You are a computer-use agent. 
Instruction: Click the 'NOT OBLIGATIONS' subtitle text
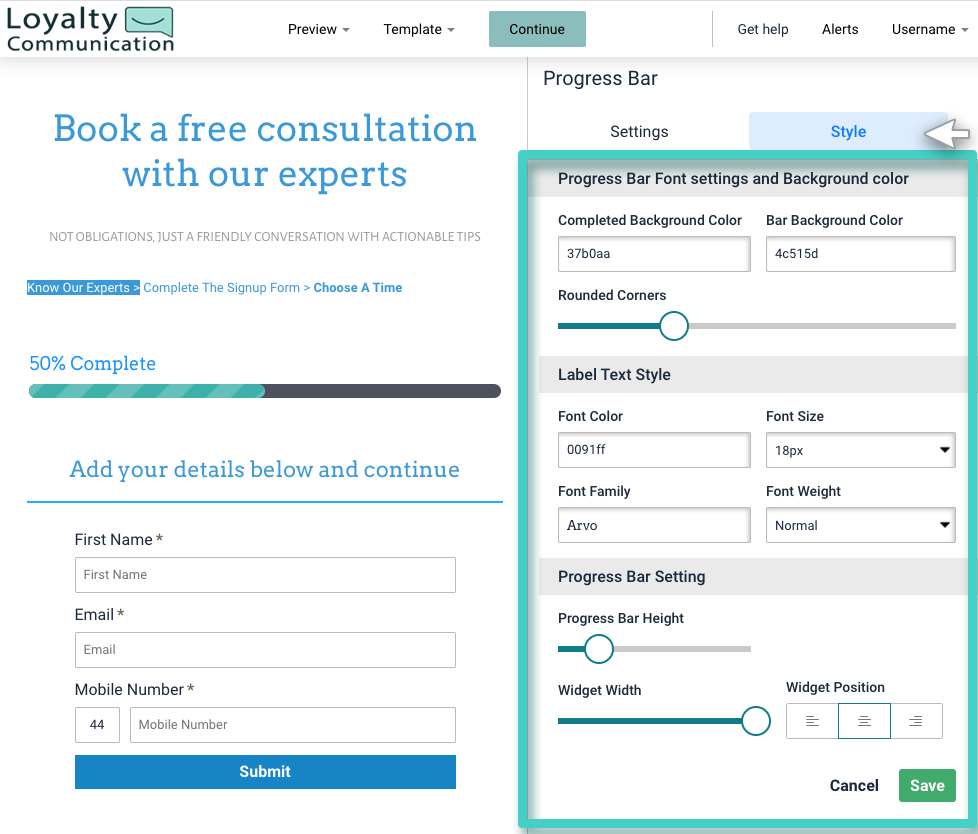tap(265, 237)
